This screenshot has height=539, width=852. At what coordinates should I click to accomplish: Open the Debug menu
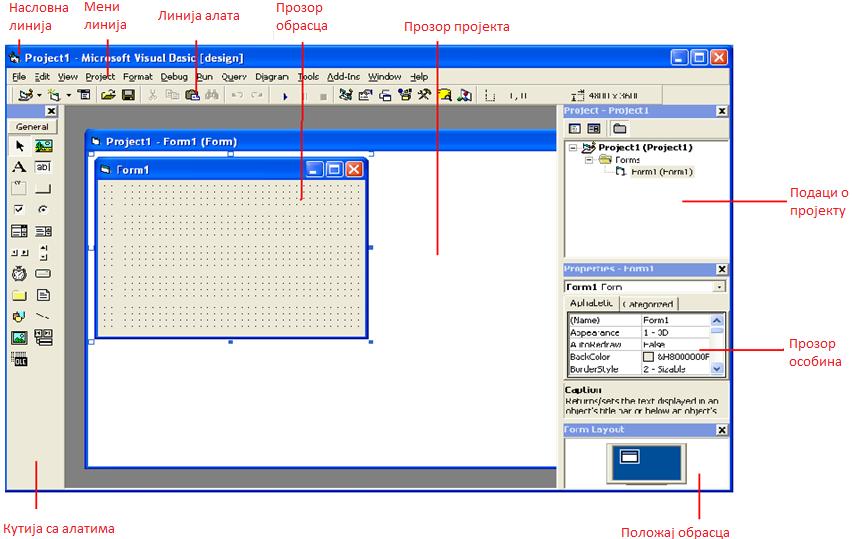click(x=174, y=77)
